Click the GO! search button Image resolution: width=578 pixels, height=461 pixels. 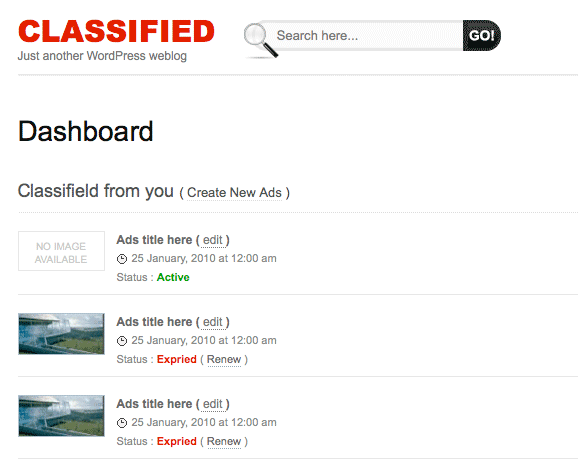pyautogui.click(x=481, y=35)
